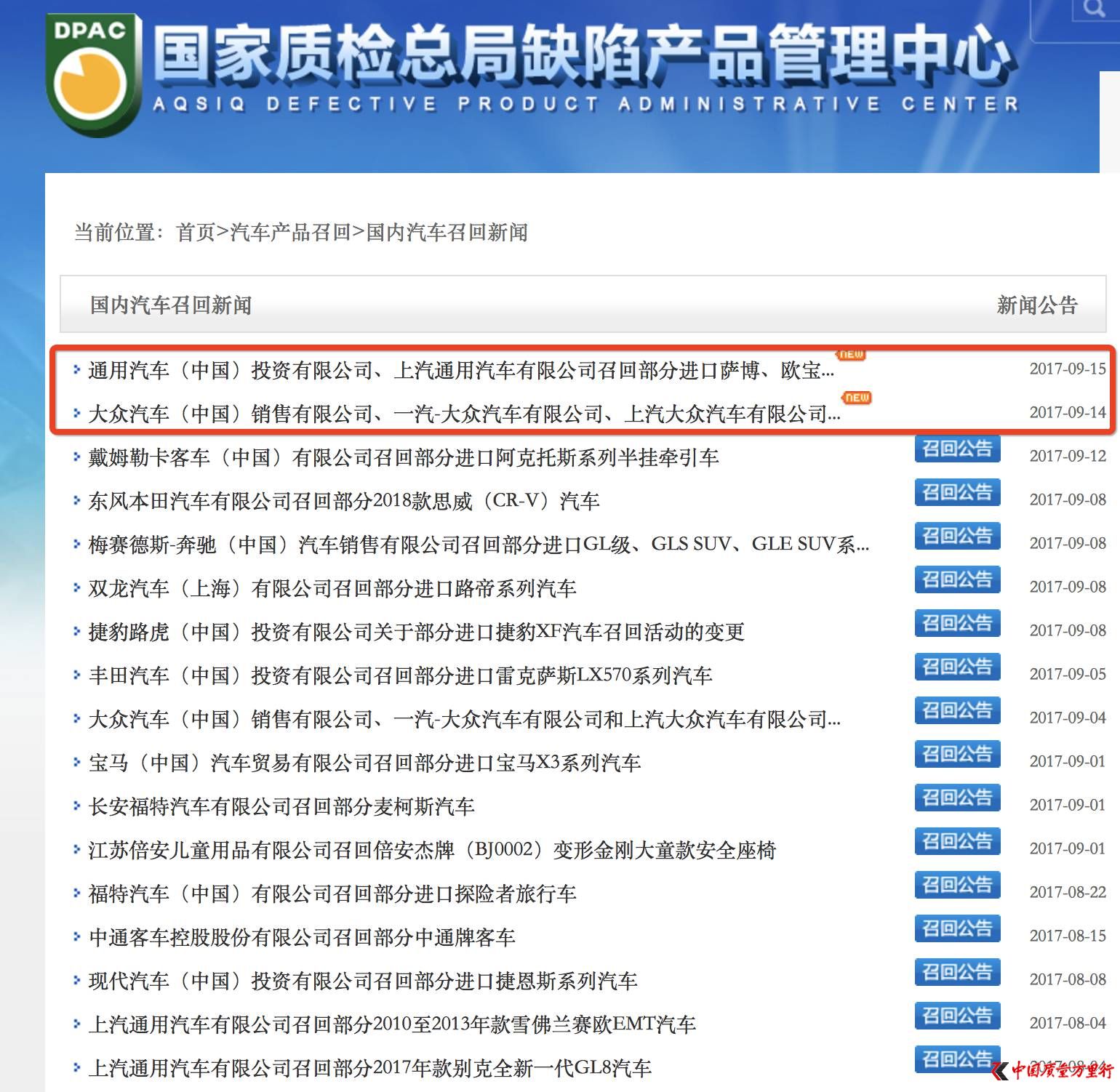The image size is (1120, 1092).
Task: Click 召回公告 button for 雪佛兰赛欧 row
Action: click(957, 1016)
